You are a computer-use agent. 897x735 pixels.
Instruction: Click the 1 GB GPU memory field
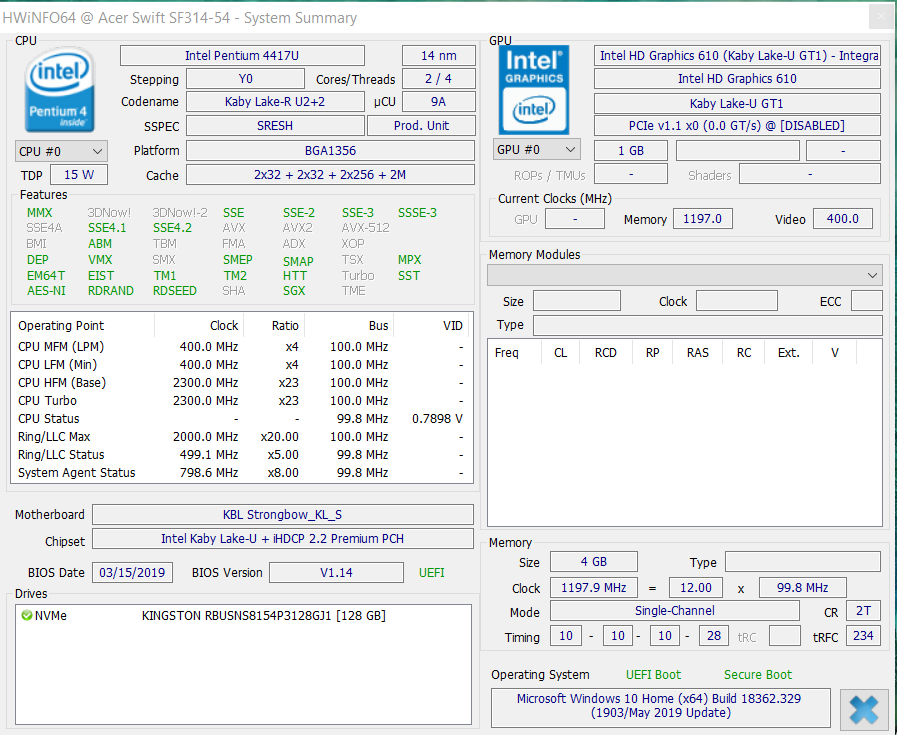click(631, 150)
